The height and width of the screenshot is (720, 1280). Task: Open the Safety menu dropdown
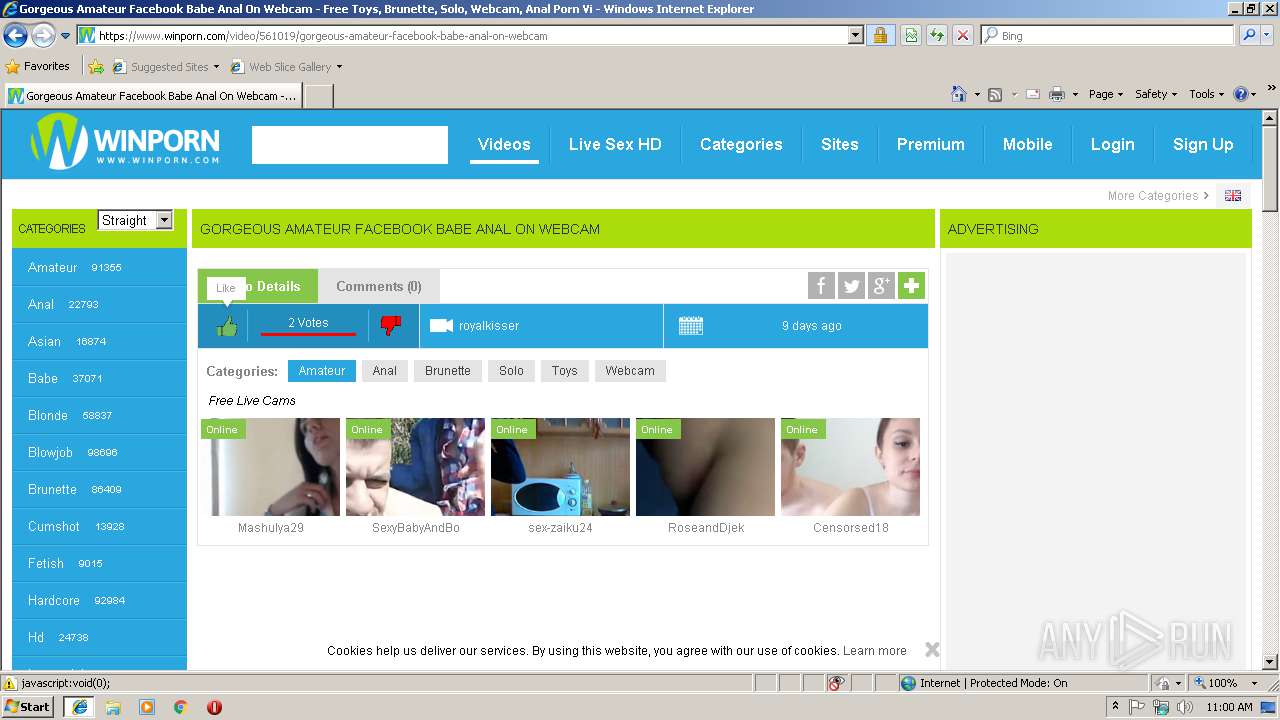coord(1156,94)
